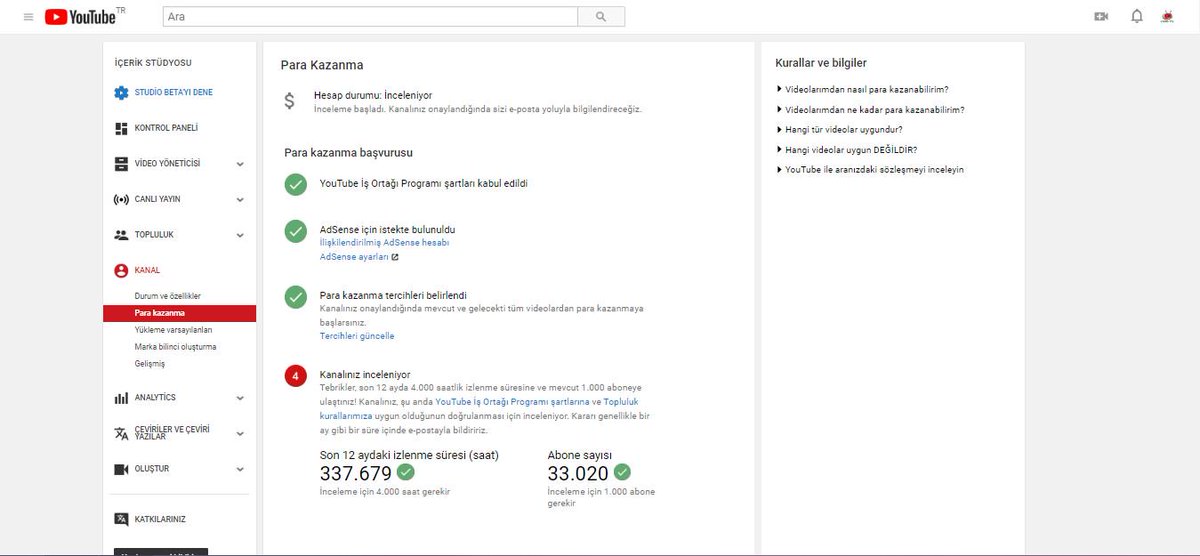Open İlişkilendirilmiş AdSense hesabı link
Image resolution: width=1200 pixels, height=556 pixels.
coord(385,243)
